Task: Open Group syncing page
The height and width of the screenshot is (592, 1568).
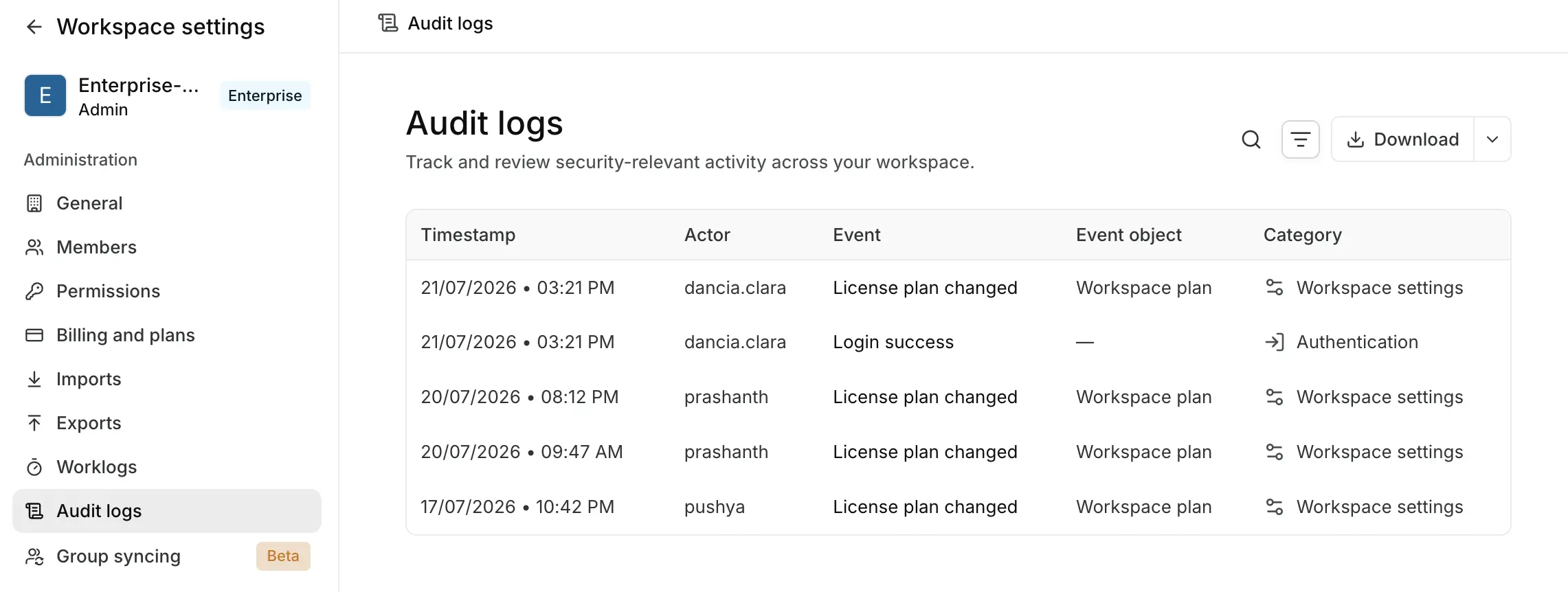Action: point(167,556)
